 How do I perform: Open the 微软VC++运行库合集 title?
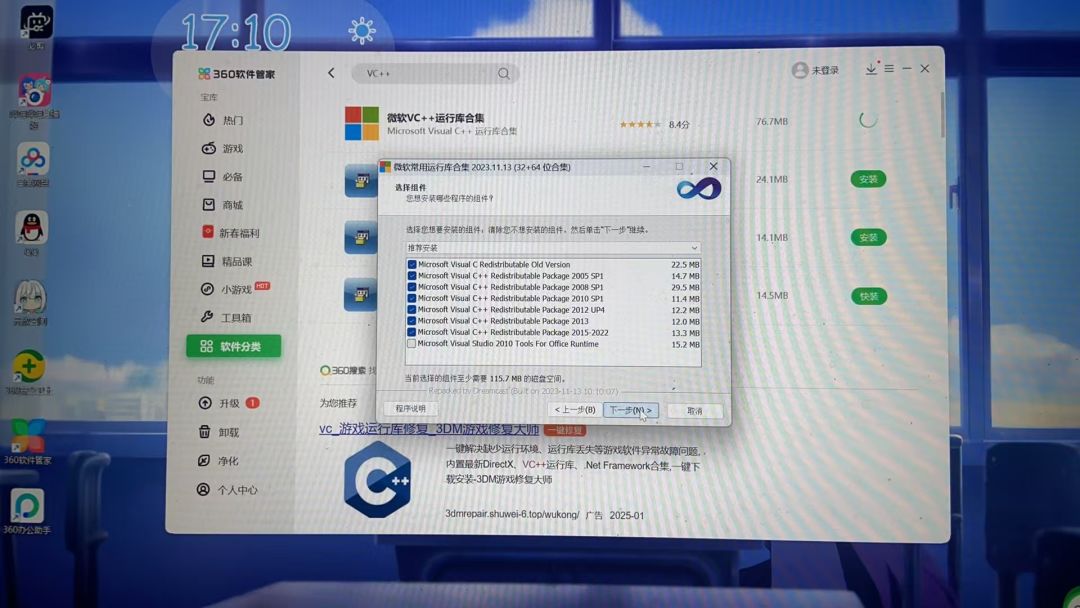435,118
